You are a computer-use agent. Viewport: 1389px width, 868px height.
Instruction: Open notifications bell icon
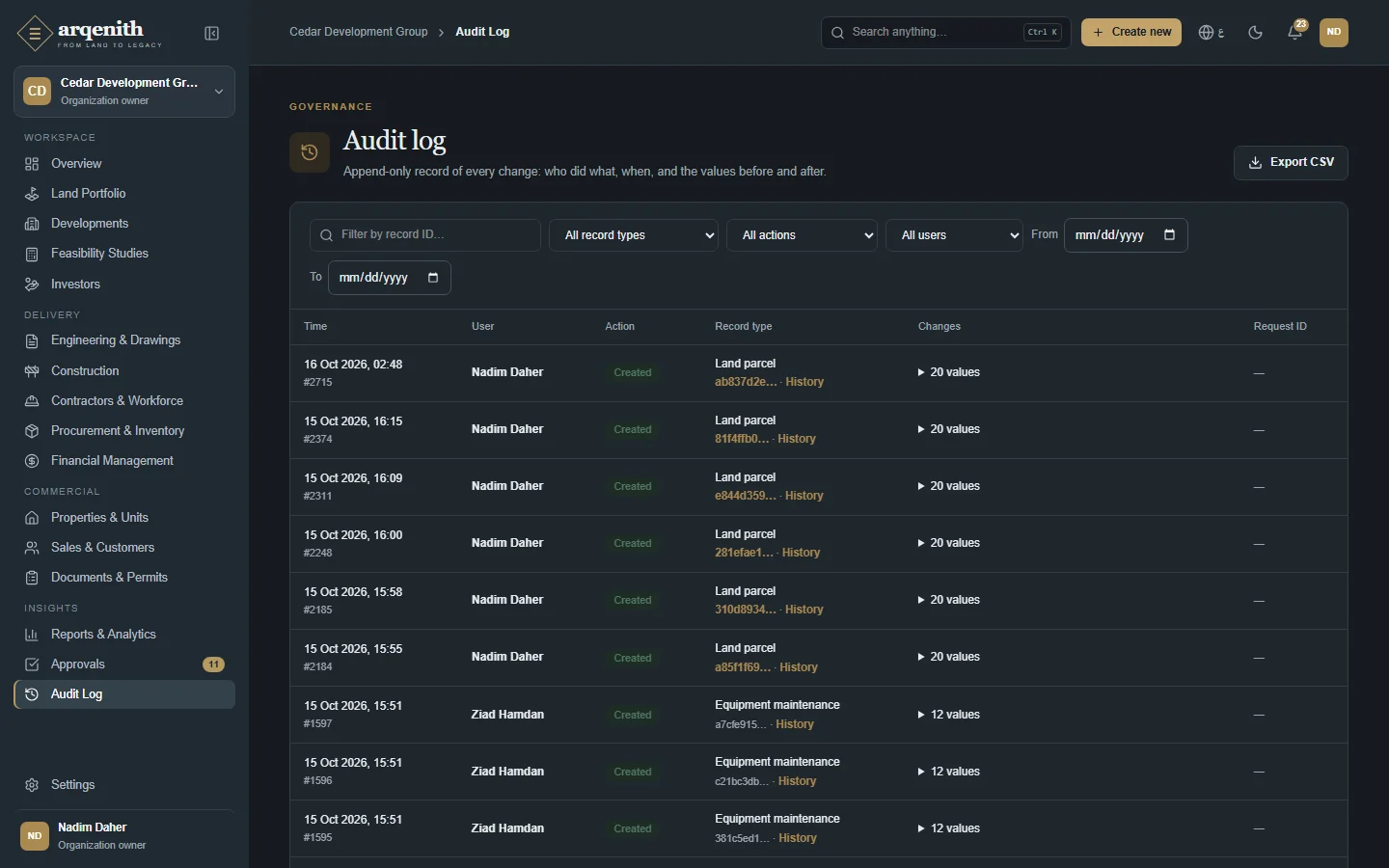pos(1295,32)
